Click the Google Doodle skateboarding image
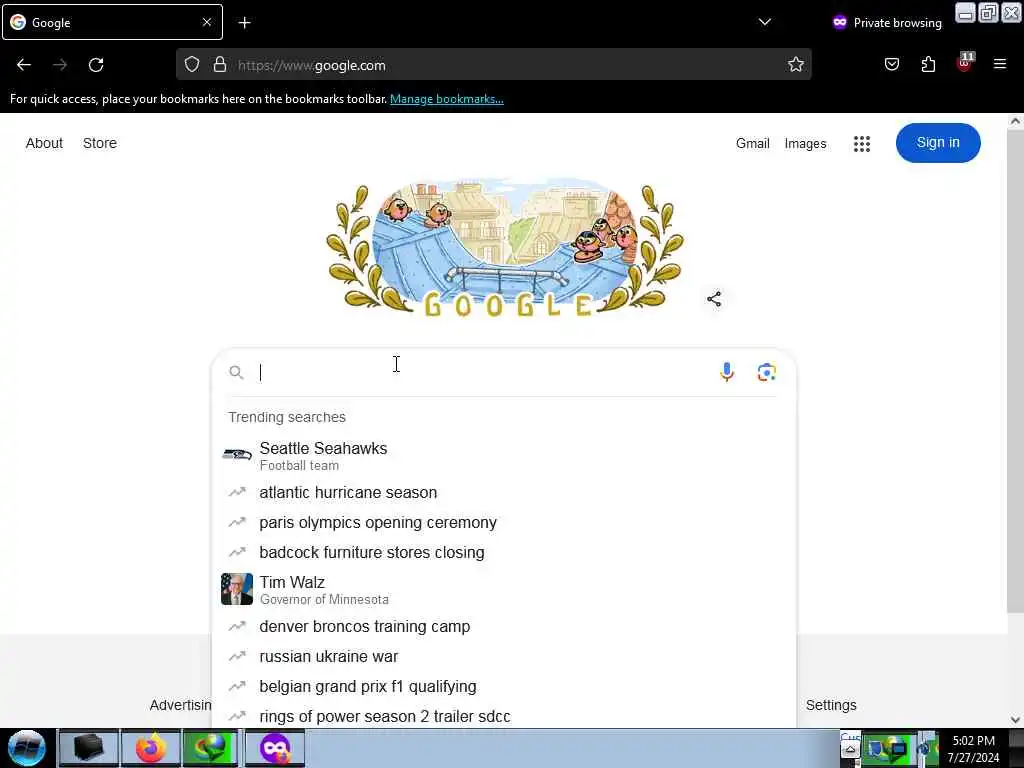This screenshot has width=1024, height=768. pos(504,247)
